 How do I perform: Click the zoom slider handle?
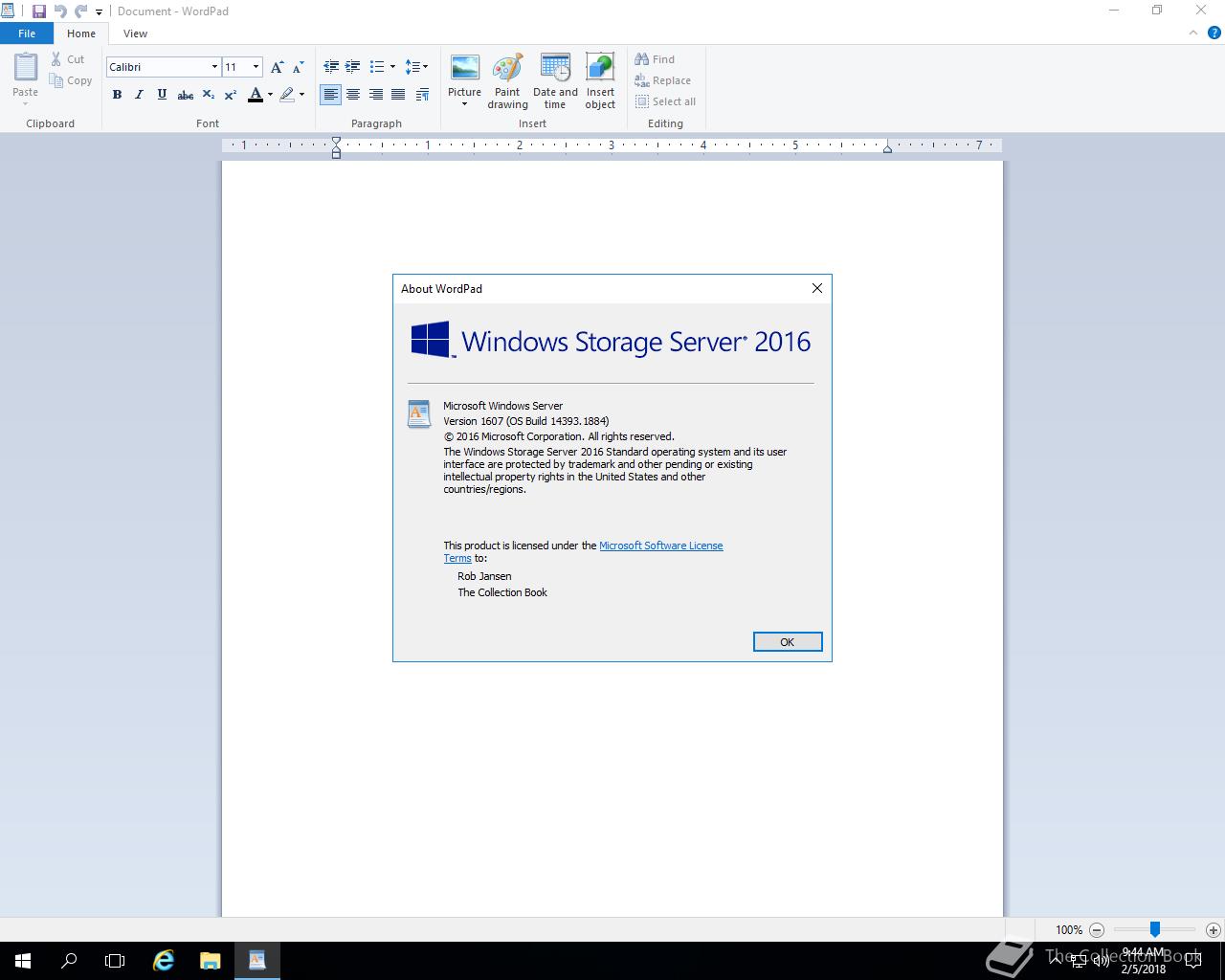click(x=1155, y=929)
